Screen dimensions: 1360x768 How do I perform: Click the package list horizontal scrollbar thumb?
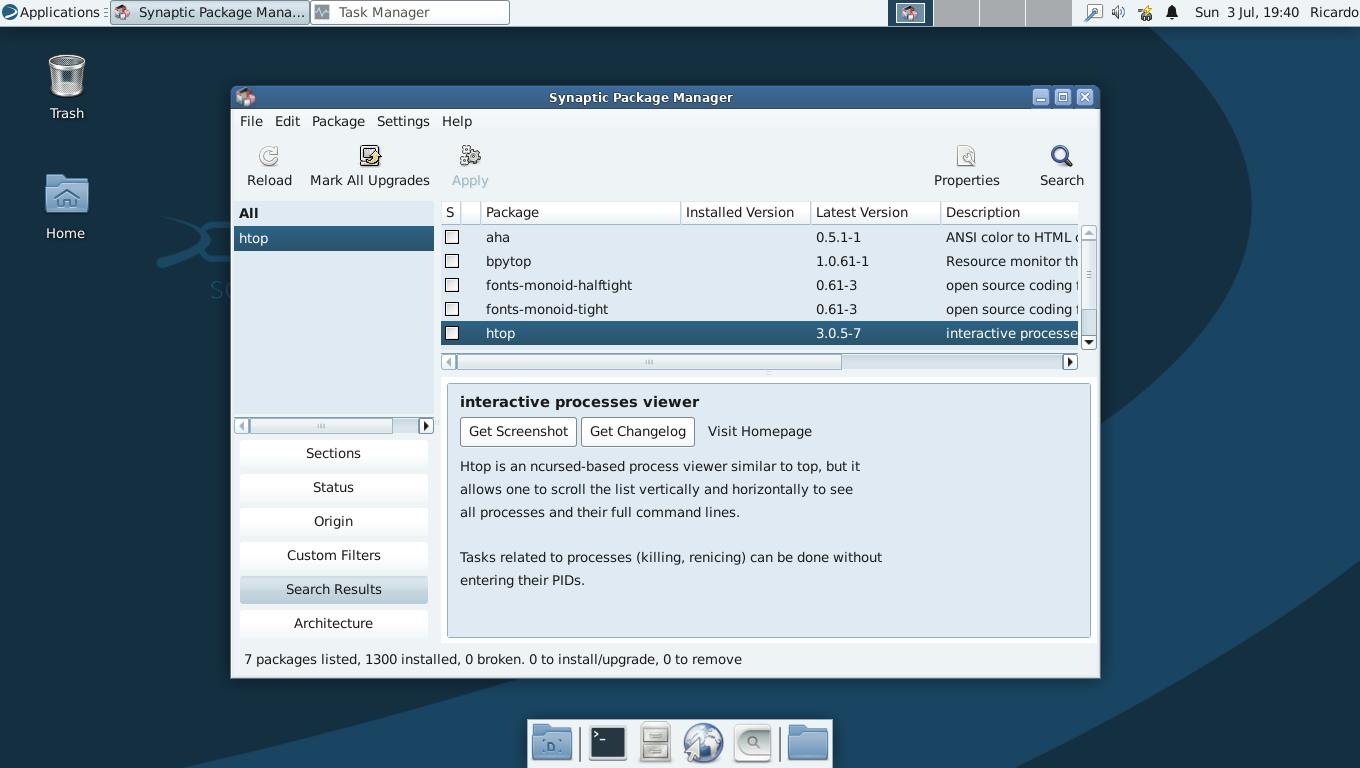pyautogui.click(x=649, y=362)
